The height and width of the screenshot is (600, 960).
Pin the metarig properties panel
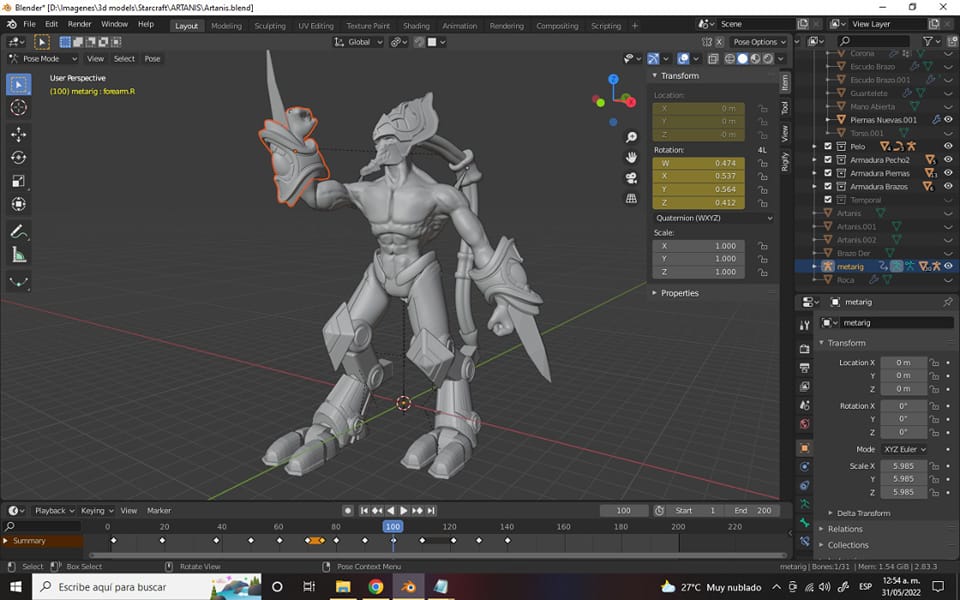[948, 302]
